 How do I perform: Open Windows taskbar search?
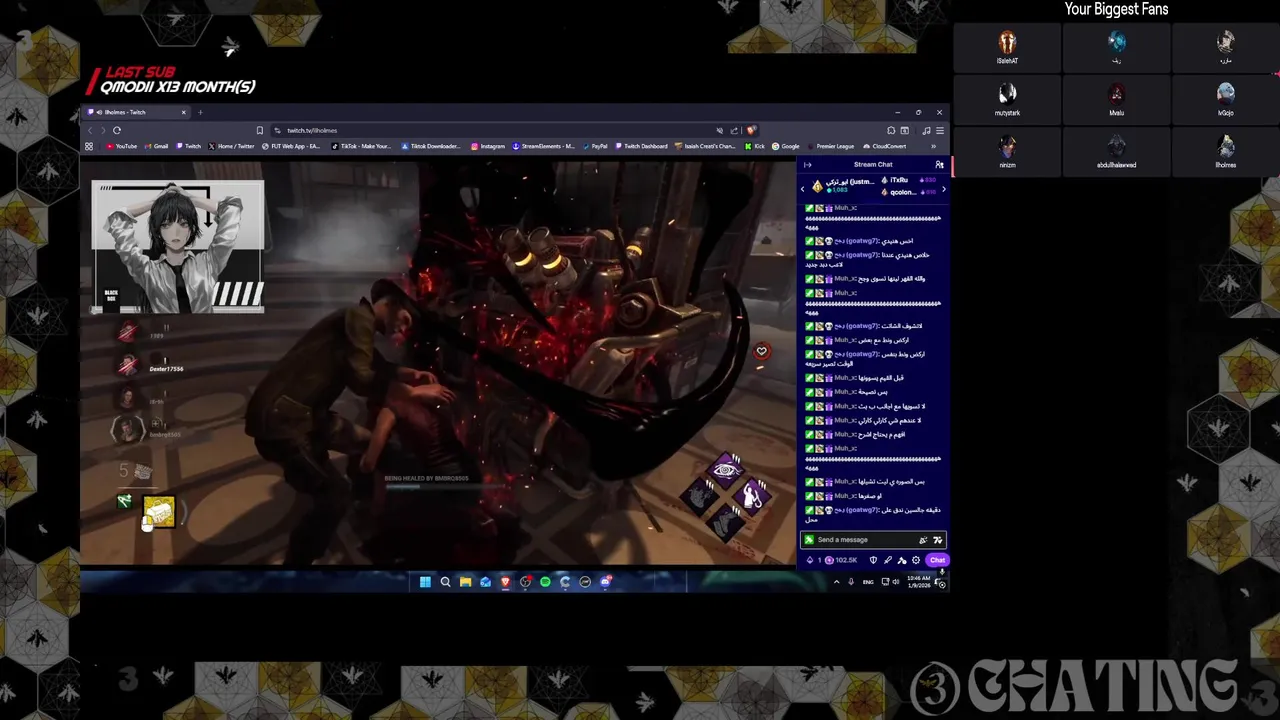pos(445,581)
